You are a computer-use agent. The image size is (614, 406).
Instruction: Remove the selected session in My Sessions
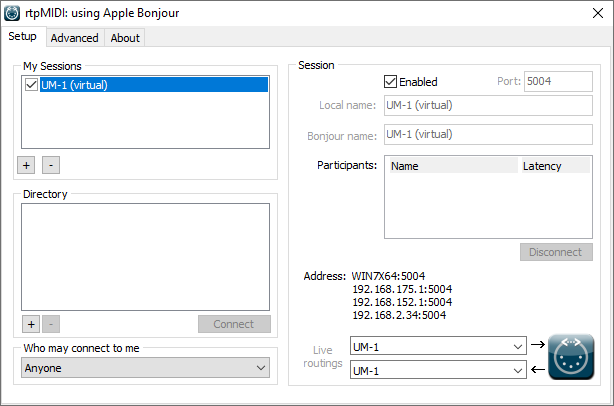click(51, 165)
